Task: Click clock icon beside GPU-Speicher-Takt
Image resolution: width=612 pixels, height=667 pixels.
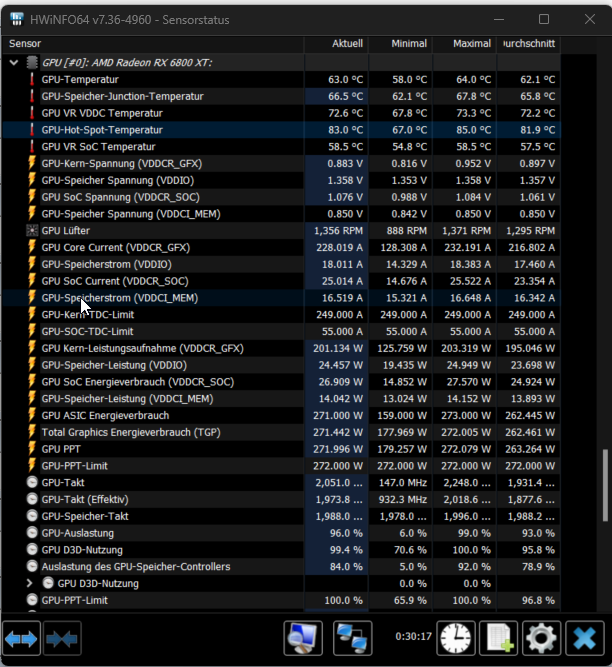Action: pos(32,516)
